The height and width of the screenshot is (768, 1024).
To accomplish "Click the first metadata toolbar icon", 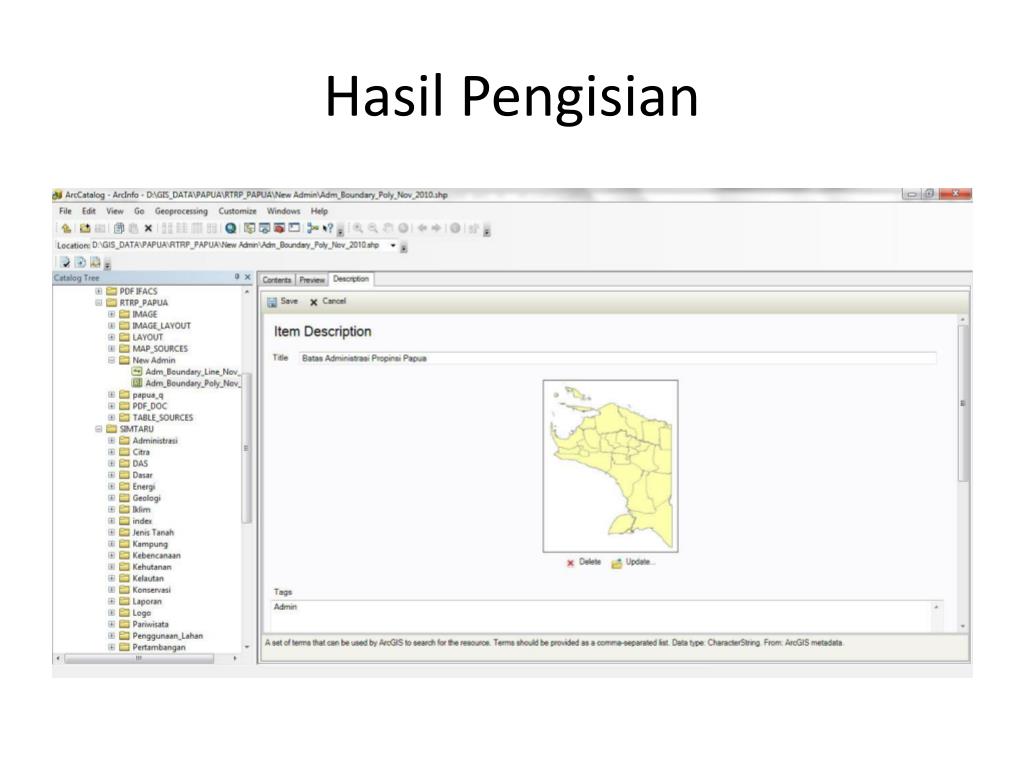I will tap(65, 263).
